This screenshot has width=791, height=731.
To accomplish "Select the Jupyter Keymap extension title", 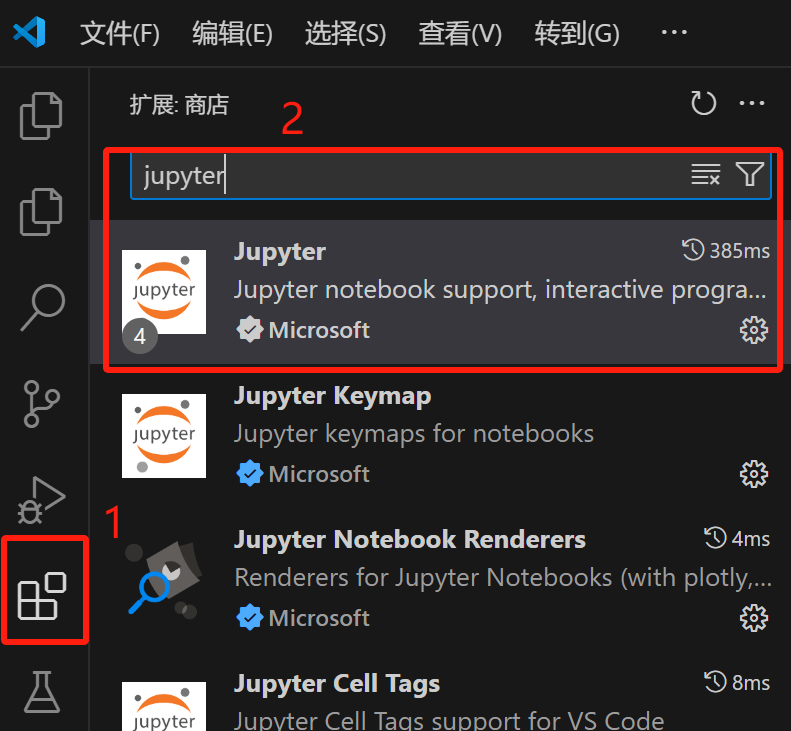I will (332, 396).
